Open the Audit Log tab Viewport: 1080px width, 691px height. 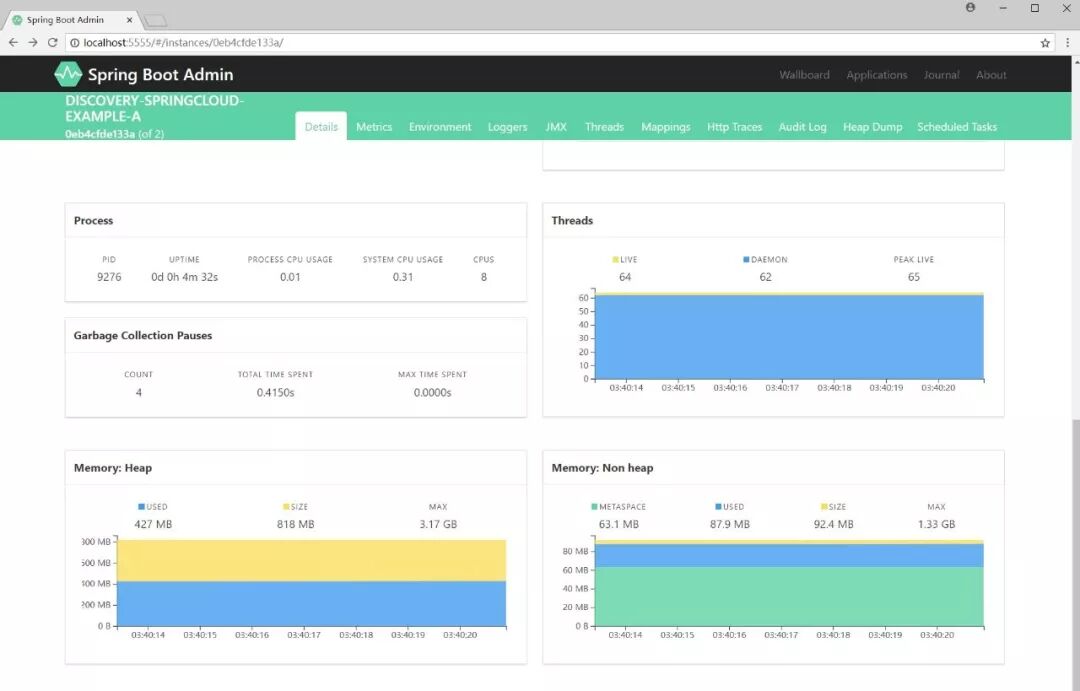point(802,127)
